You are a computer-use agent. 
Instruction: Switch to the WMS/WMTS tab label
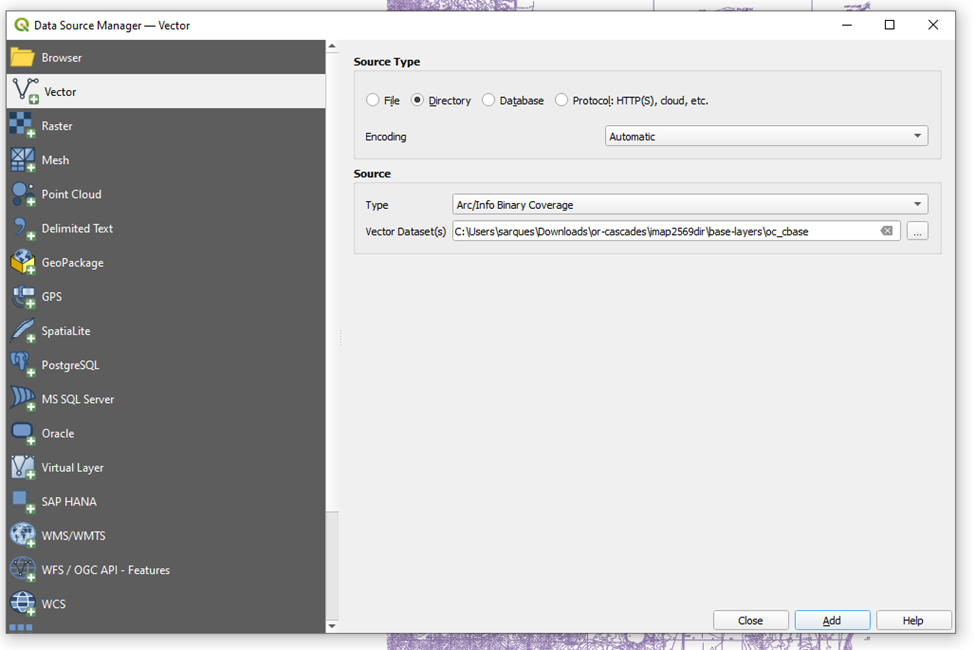pyautogui.click(x=73, y=536)
